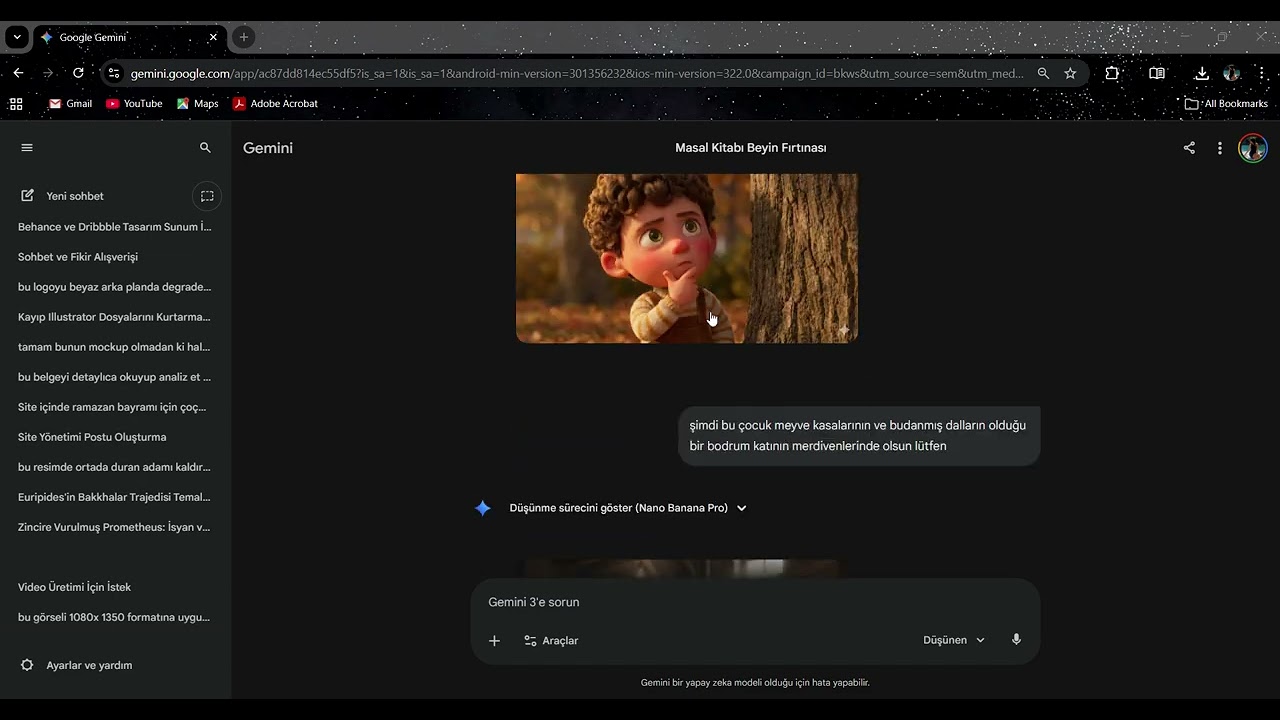This screenshot has width=1280, height=720.
Task: Open chat 'bu logoyu beyaz arka planda degrade'
Action: tap(115, 287)
